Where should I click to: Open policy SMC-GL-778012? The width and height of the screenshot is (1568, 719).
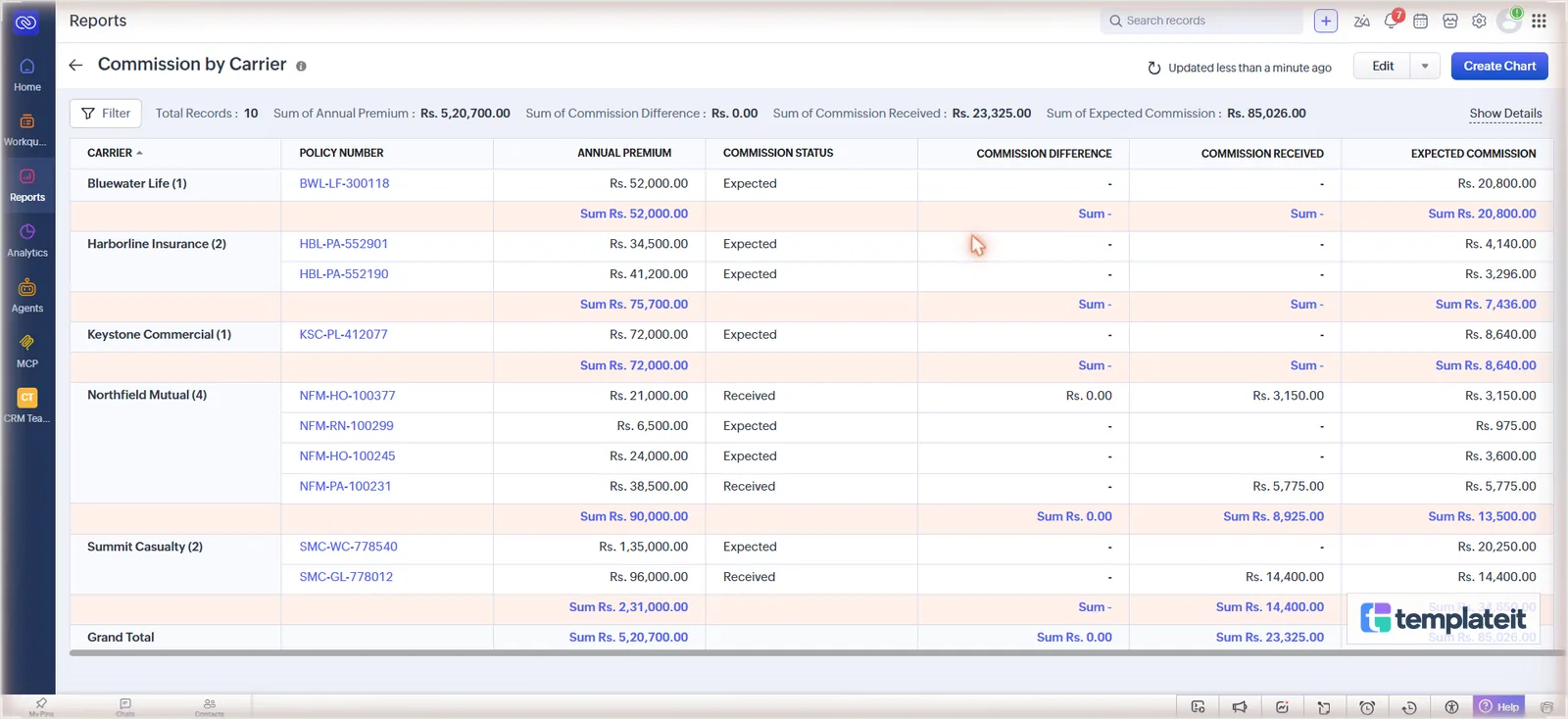coord(346,577)
